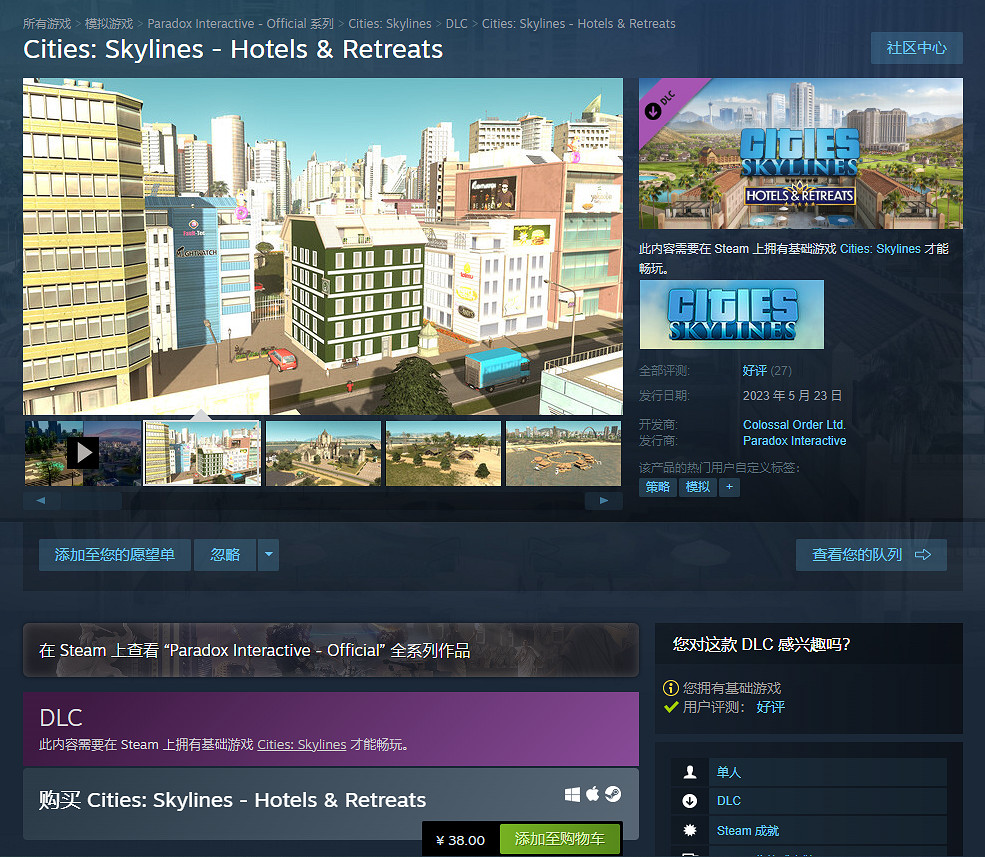This screenshot has height=857, width=985.
Task: Click the Apple macOS platform icon
Action: point(593,794)
